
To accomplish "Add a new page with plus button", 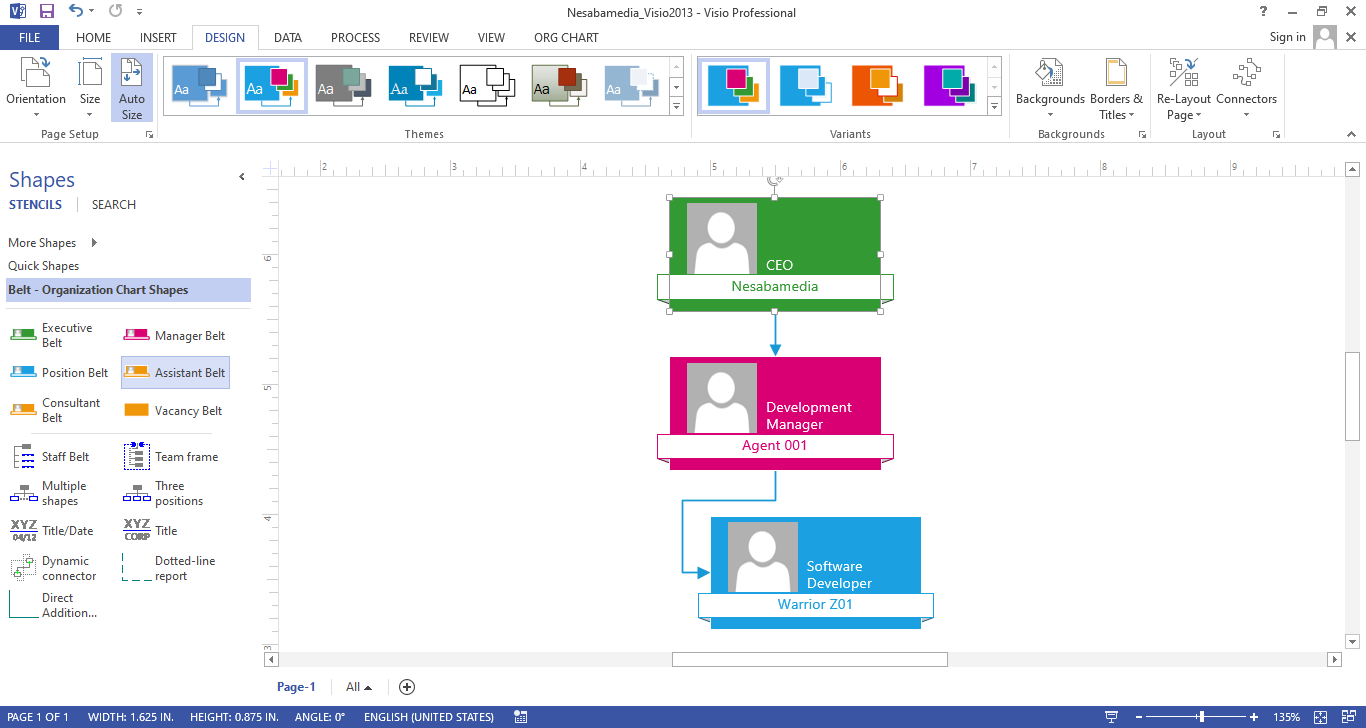I will pyautogui.click(x=407, y=687).
